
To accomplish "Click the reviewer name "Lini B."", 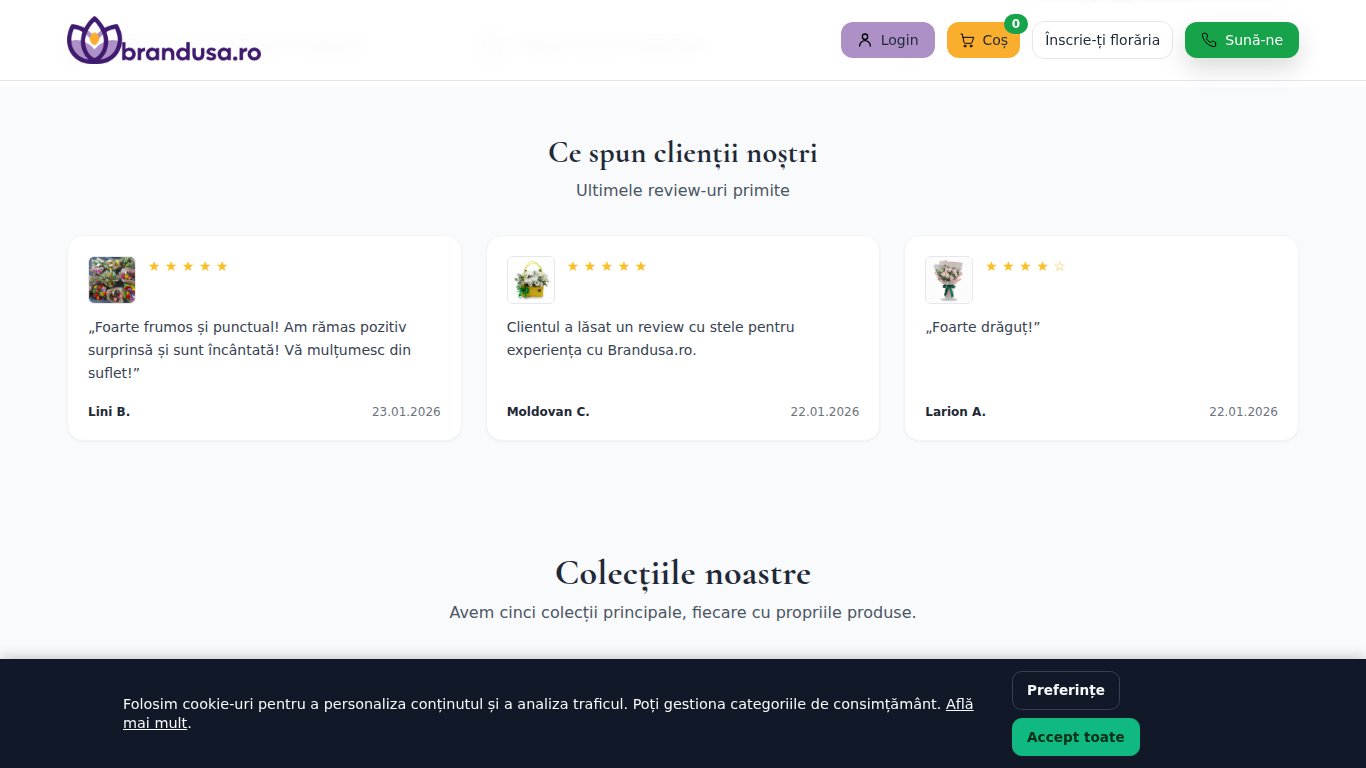I will click(108, 411).
